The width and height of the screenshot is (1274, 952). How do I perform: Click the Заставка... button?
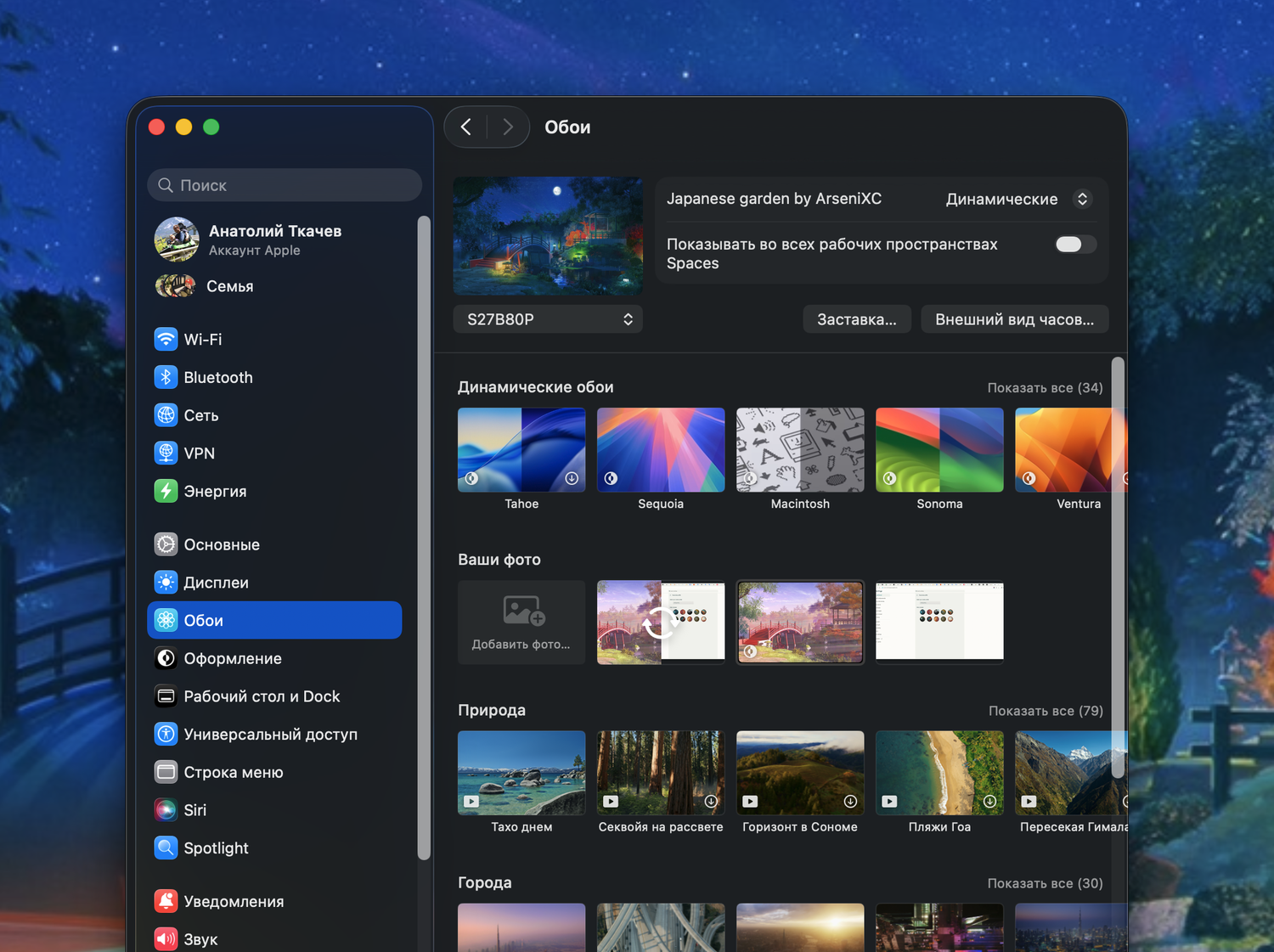click(x=857, y=319)
